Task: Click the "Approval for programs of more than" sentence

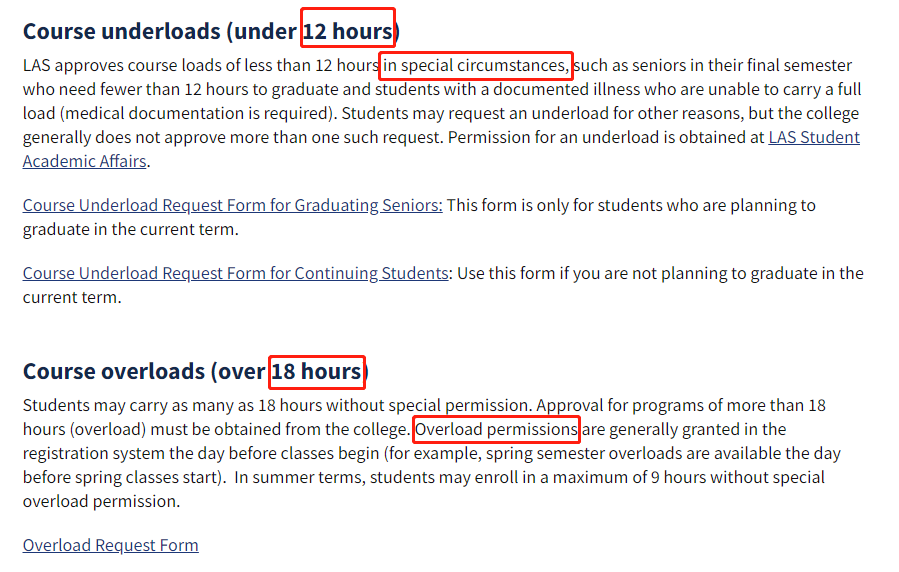Action: click(x=670, y=406)
